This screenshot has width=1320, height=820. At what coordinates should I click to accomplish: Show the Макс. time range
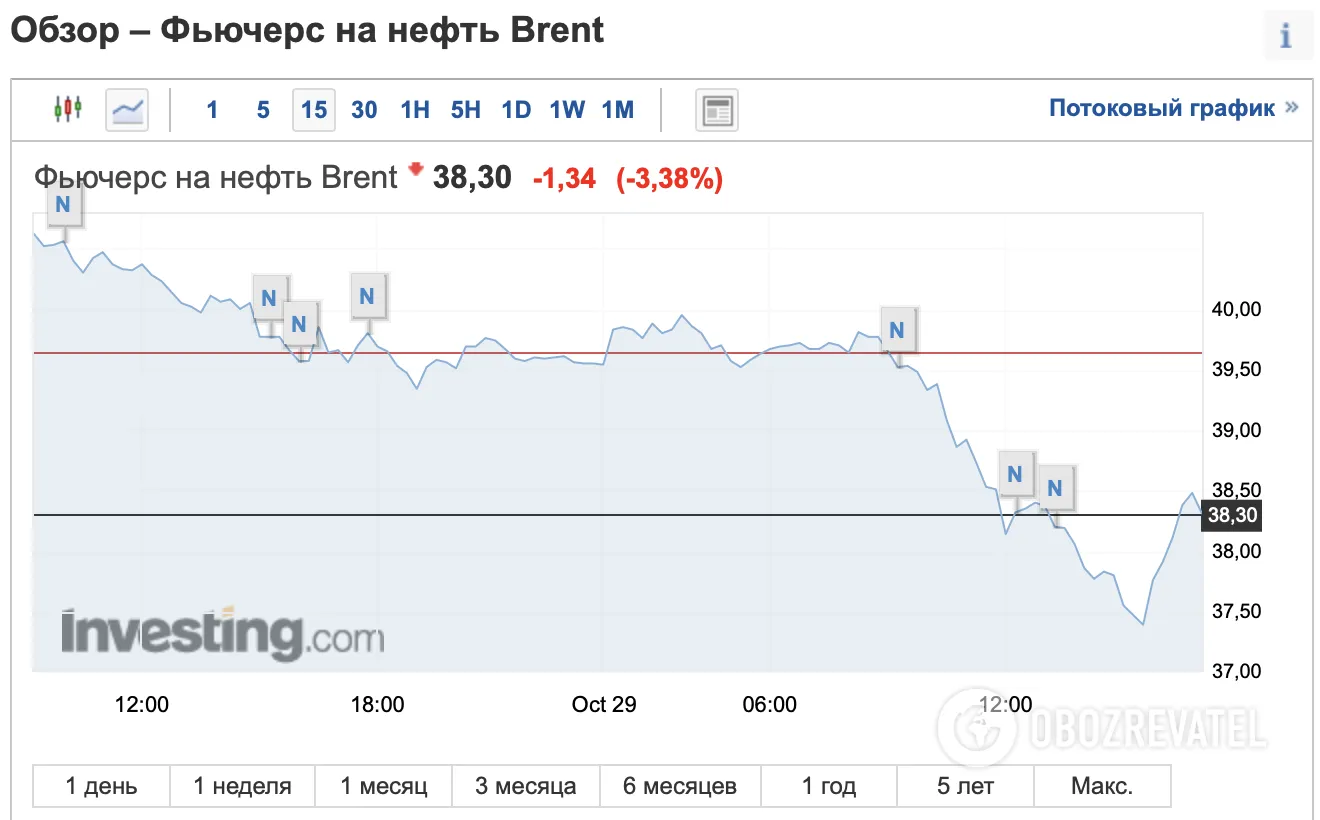pos(1102,786)
